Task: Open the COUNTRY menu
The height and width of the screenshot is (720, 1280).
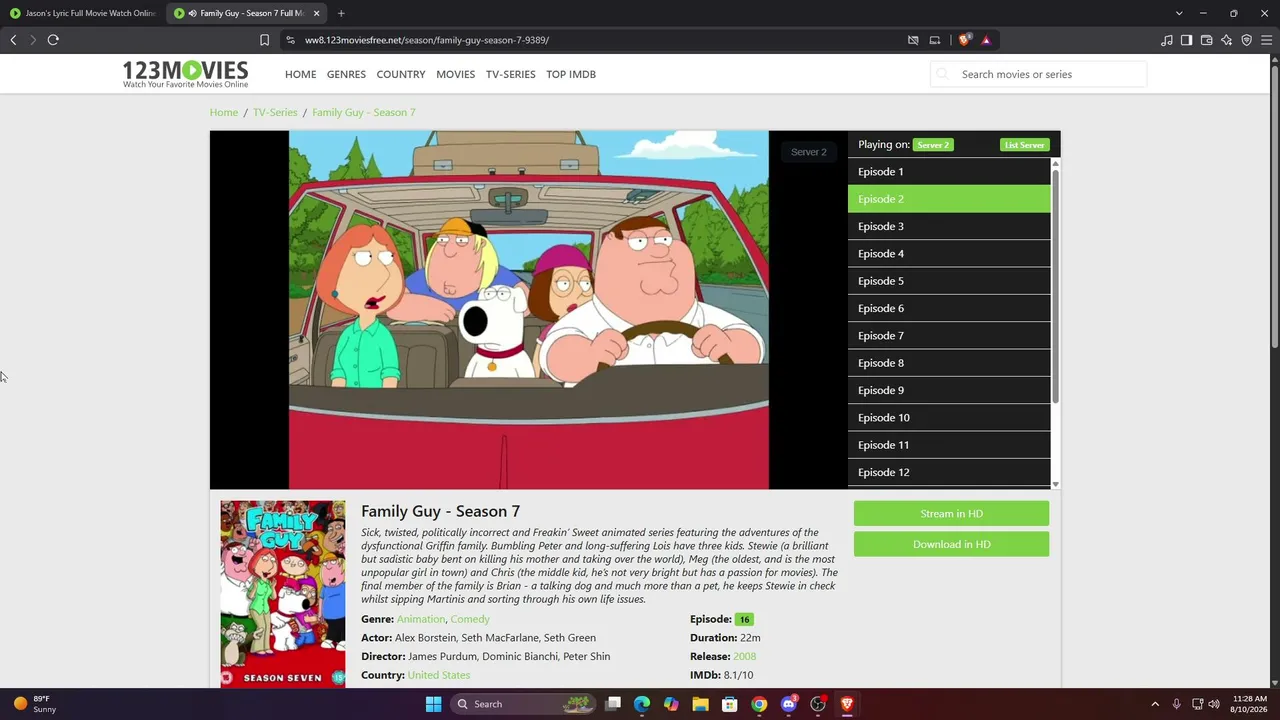Action: pyautogui.click(x=401, y=74)
